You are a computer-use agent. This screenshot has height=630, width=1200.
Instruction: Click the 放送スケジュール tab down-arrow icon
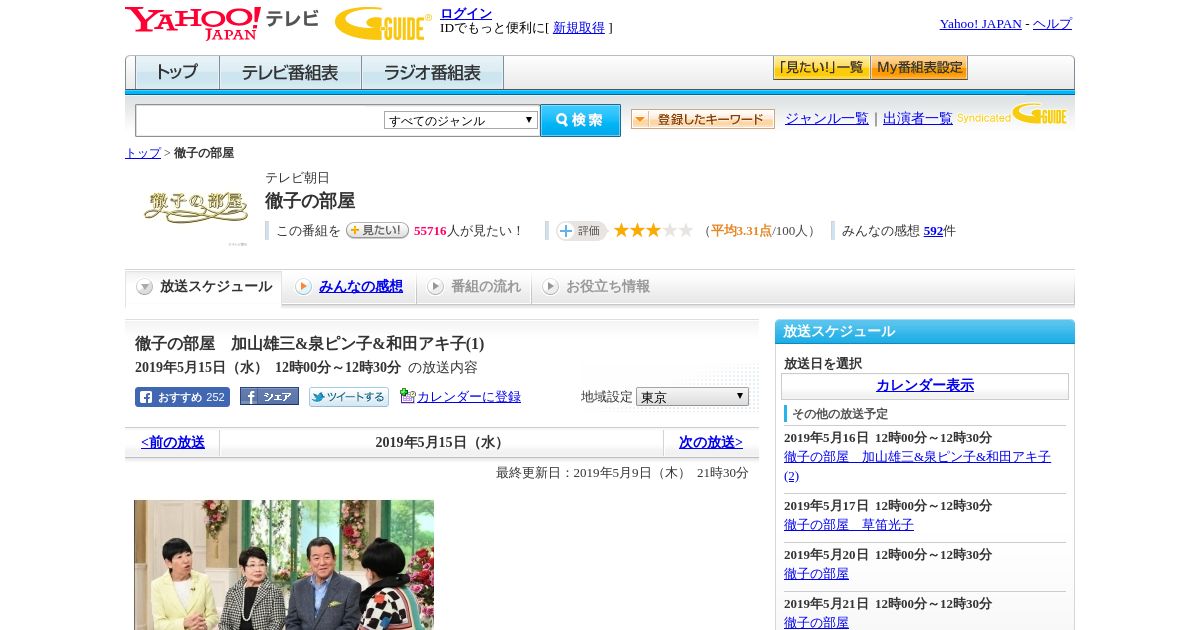(x=145, y=287)
